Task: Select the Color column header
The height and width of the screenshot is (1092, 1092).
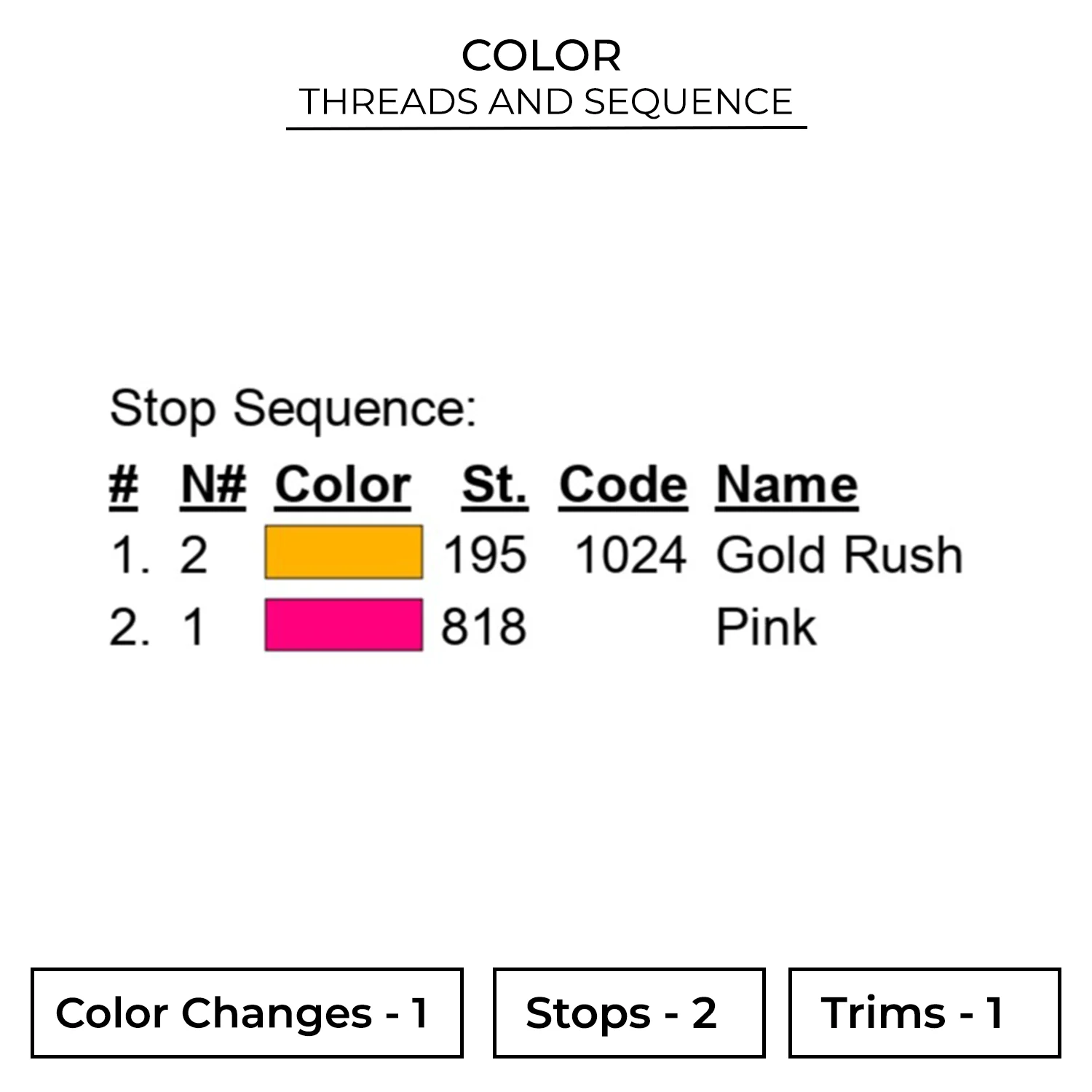Action: (x=343, y=485)
